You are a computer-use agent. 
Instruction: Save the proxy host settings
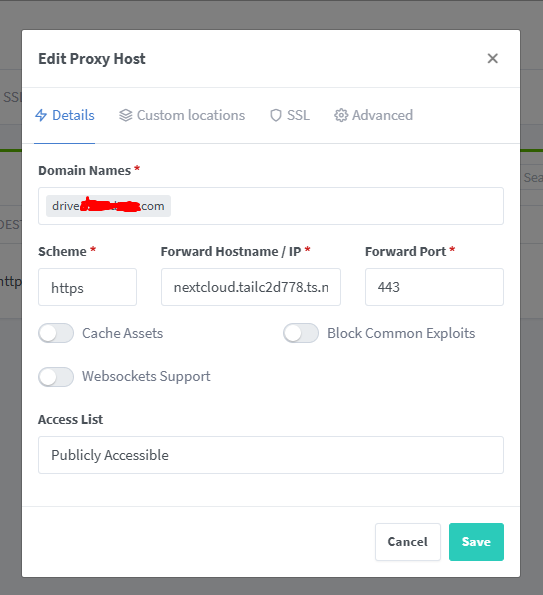(x=476, y=542)
